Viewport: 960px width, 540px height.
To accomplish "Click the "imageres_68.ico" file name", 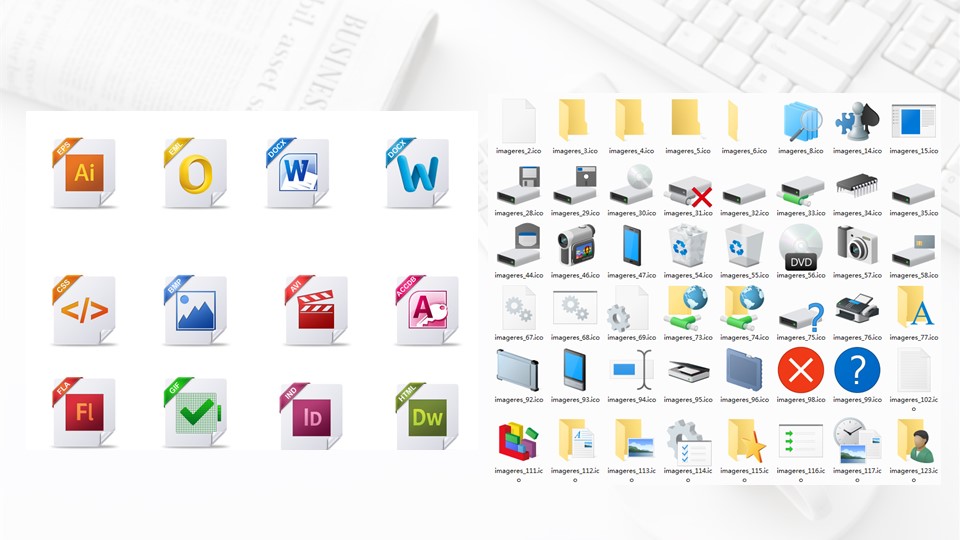I will (x=575, y=337).
